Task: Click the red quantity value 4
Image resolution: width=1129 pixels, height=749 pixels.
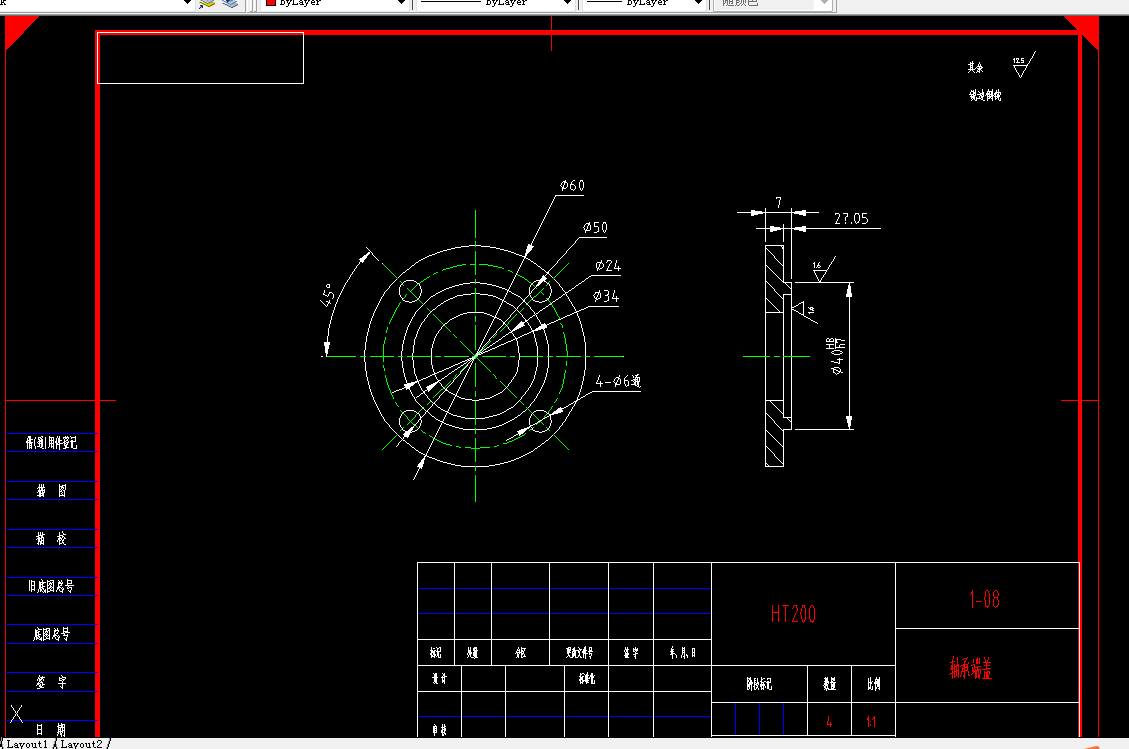Action: pyautogui.click(x=829, y=721)
